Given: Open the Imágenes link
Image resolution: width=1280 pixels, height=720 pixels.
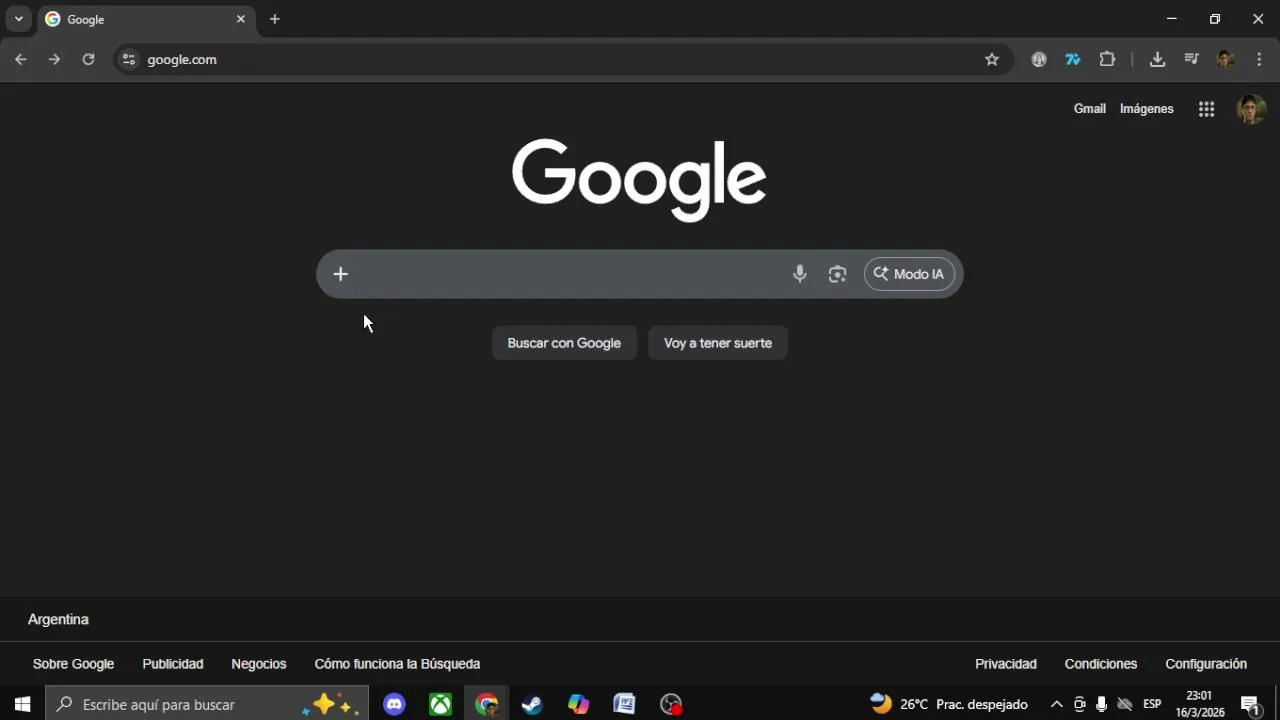Looking at the screenshot, I should (1147, 109).
